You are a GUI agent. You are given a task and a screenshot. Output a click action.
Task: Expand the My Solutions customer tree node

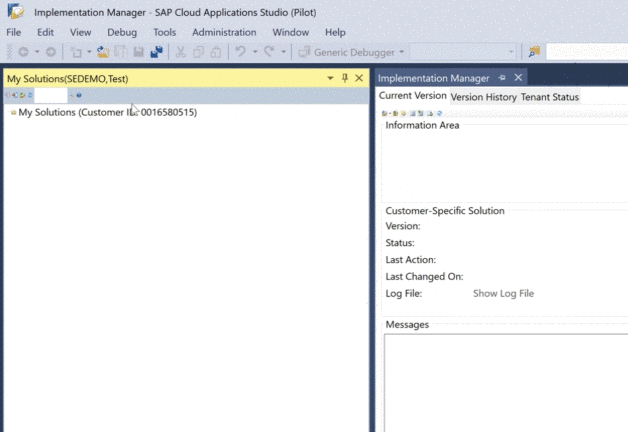click(12, 113)
